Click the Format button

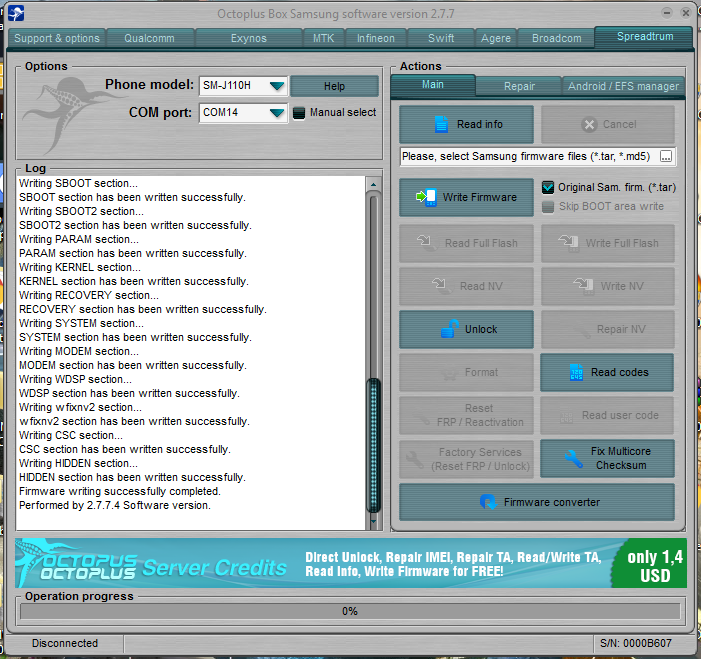tap(466, 372)
